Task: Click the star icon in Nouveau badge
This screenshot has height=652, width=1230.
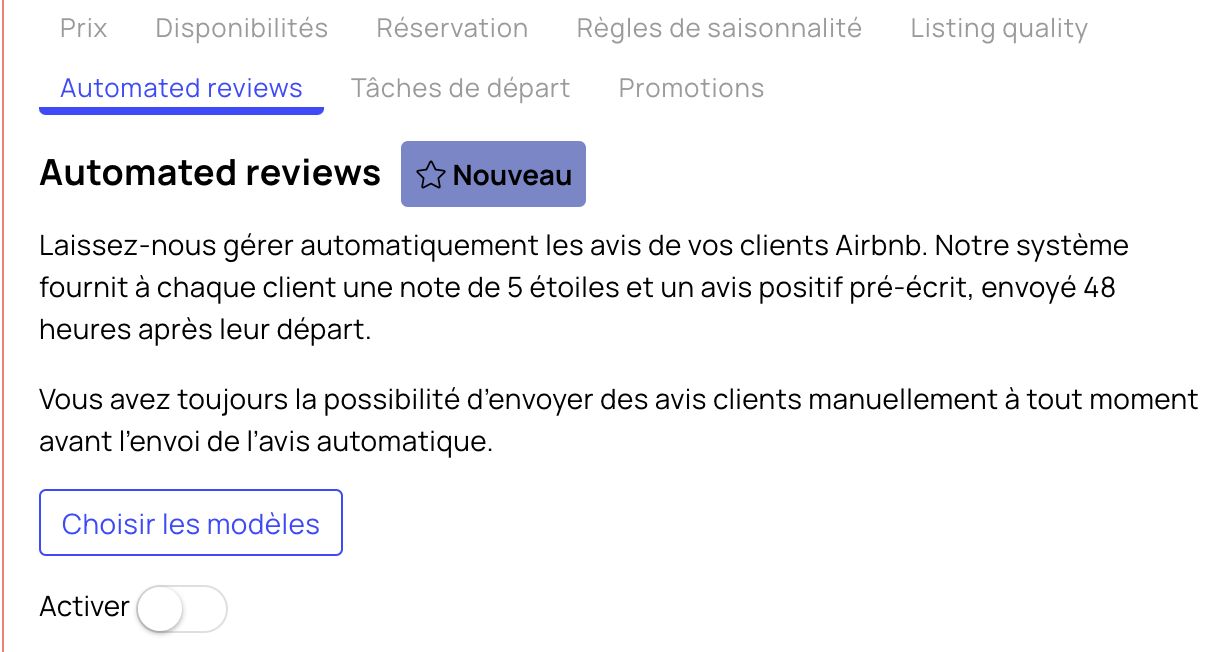Action: tap(431, 175)
